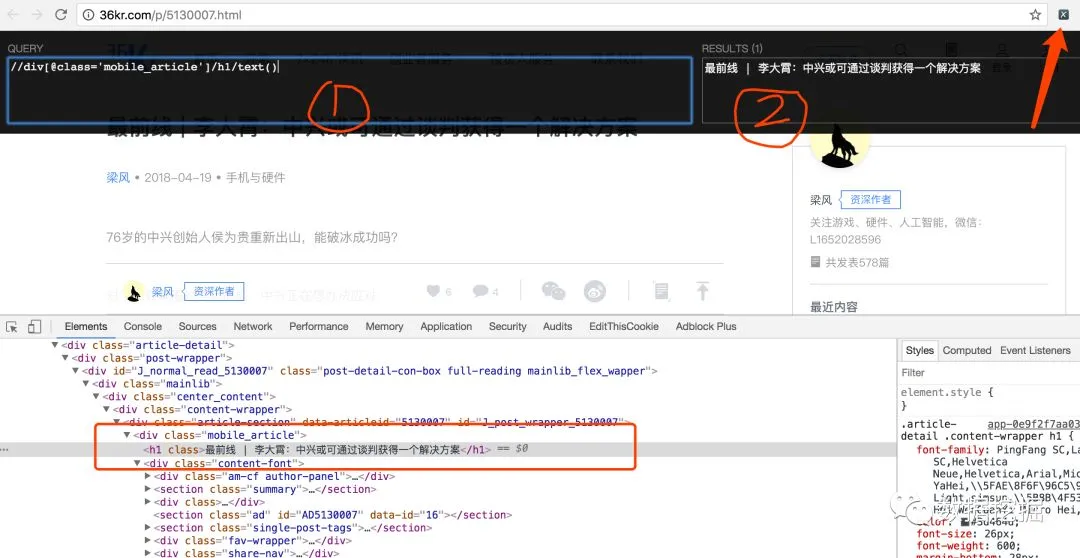Expand the section summary node

coord(147,489)
